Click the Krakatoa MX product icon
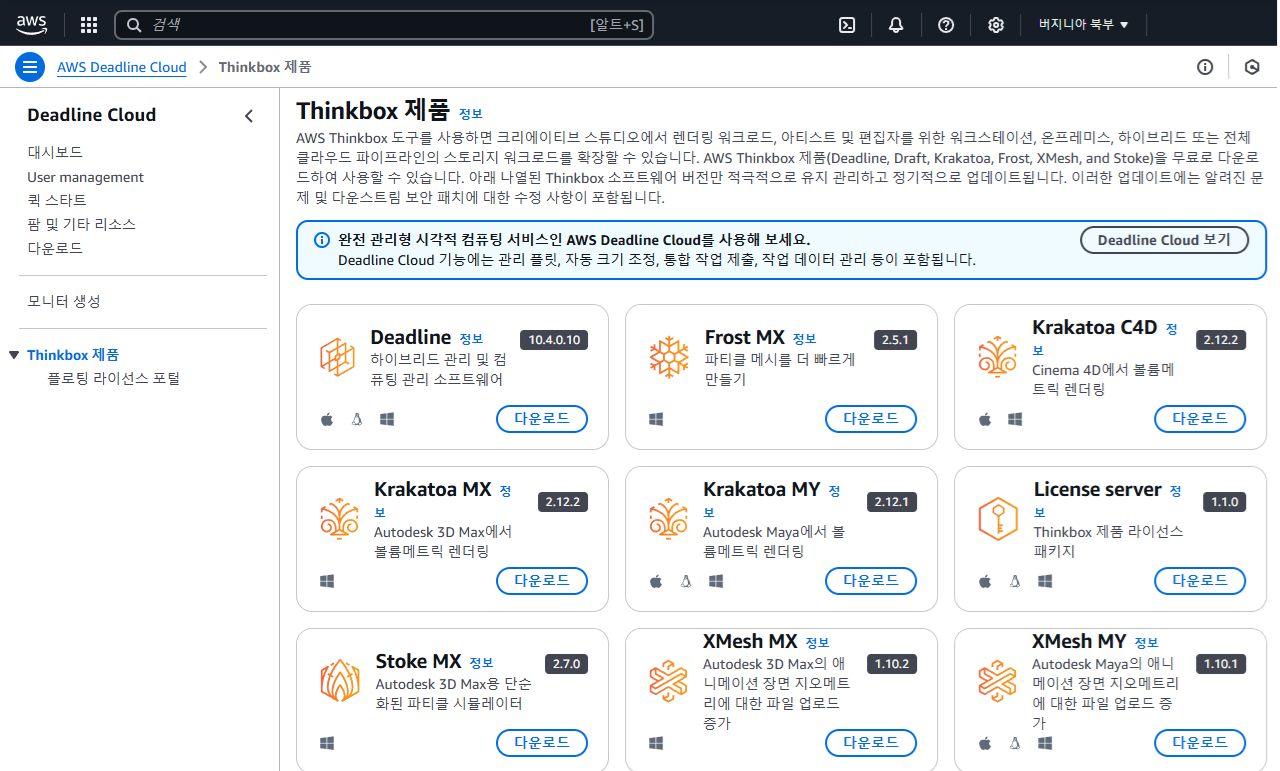1280x771 pixels. click(339, 518)
